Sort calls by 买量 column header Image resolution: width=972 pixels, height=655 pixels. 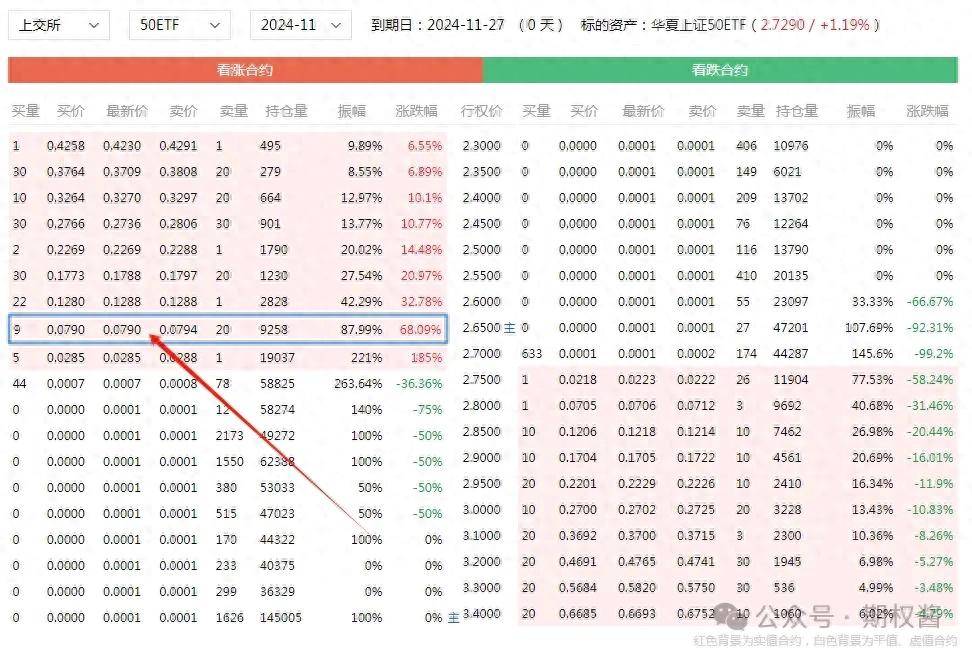[25, 111]
